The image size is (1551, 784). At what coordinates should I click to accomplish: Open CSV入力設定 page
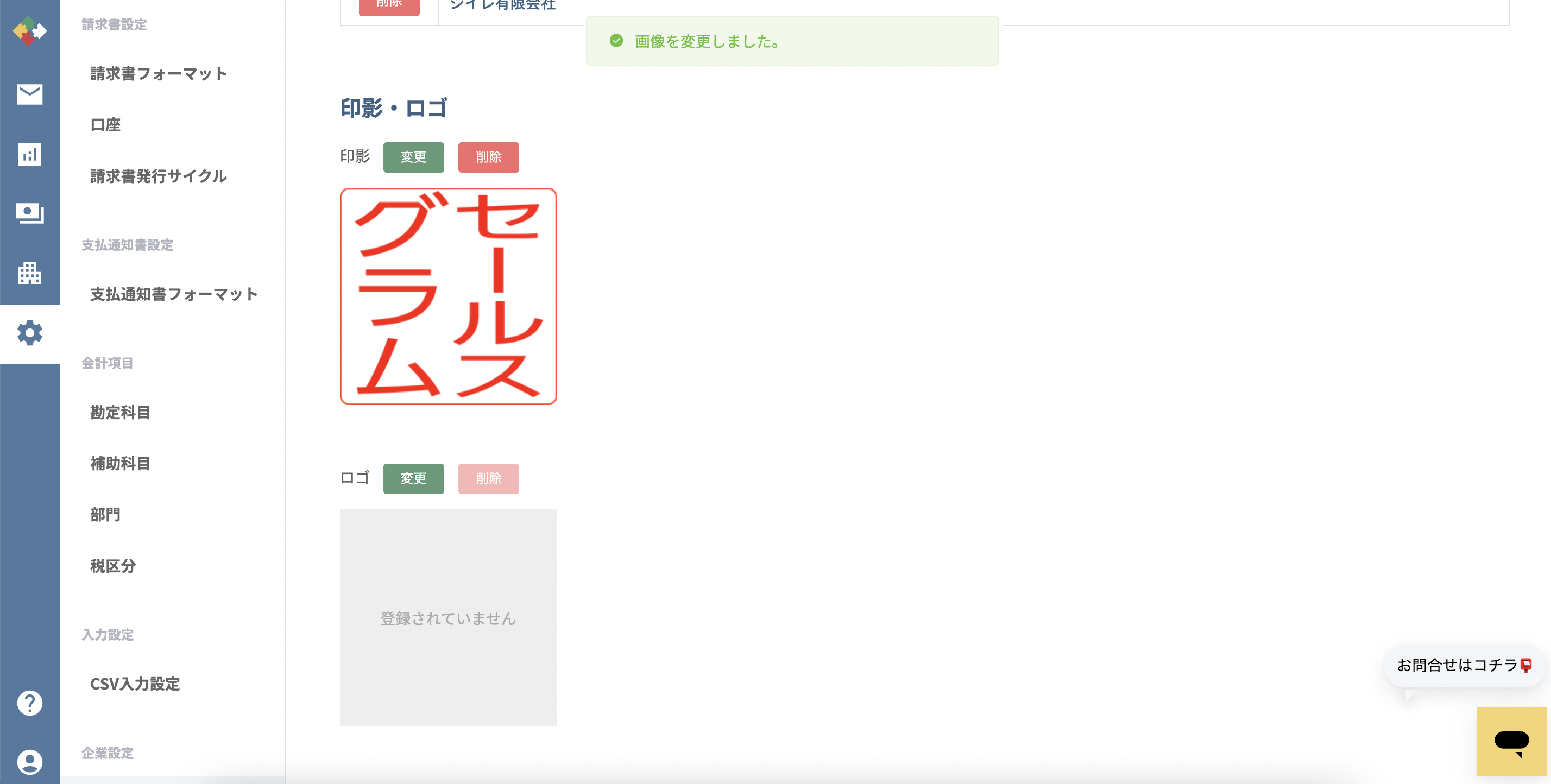click(x=135, y=684)
